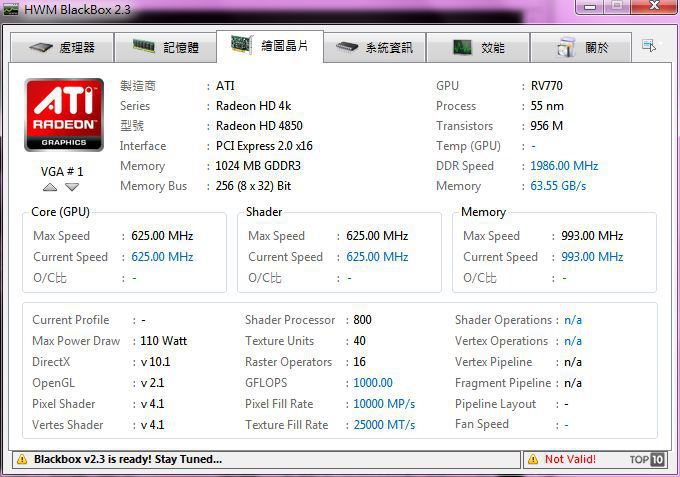680x477 pixels.
Task: Click the warning icon beside 'Not Valid!'
Action: 533,460
